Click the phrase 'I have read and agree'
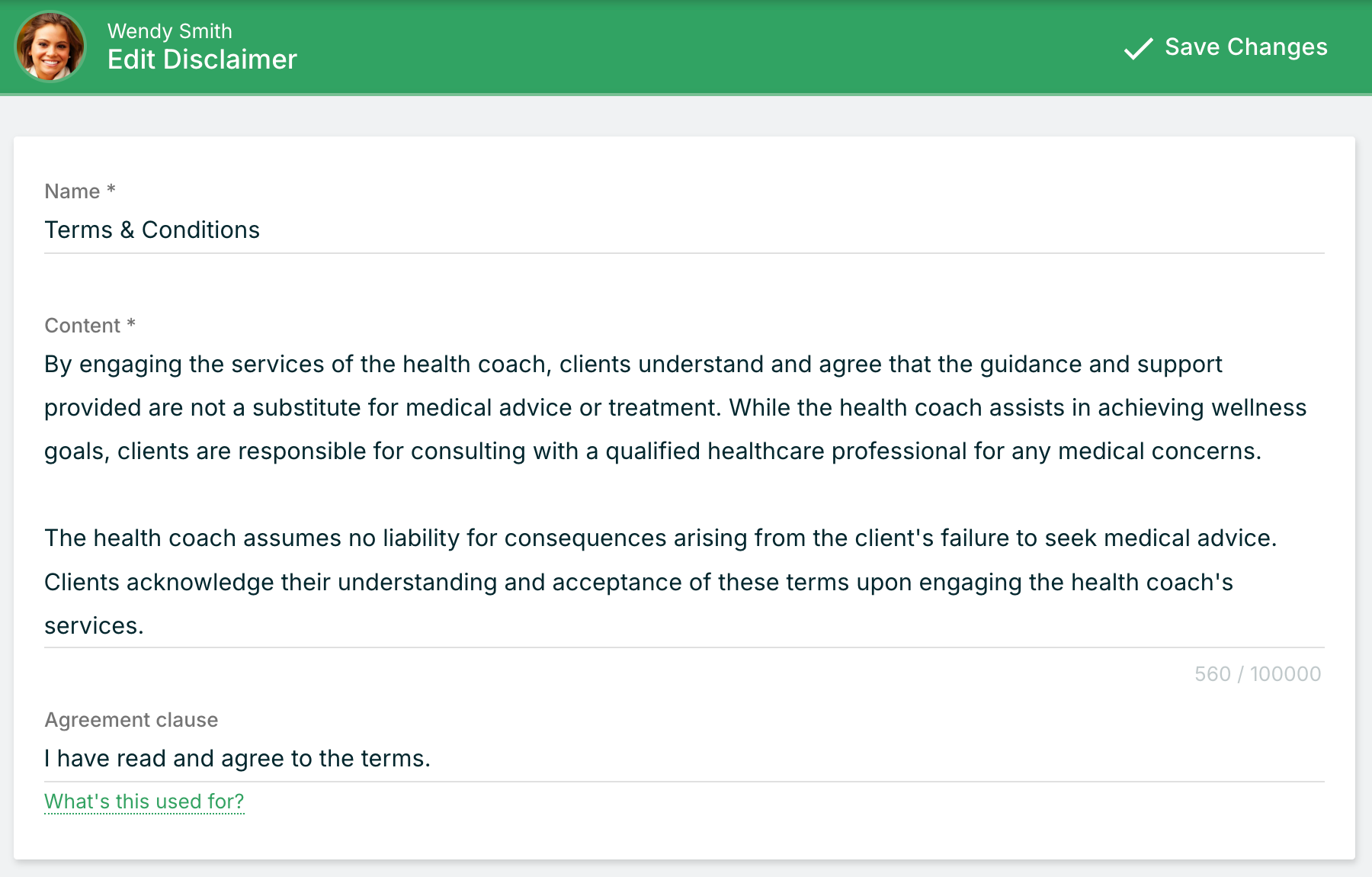Image resolution: width=1372 pixels, height=877 pixels. (164, 759)
